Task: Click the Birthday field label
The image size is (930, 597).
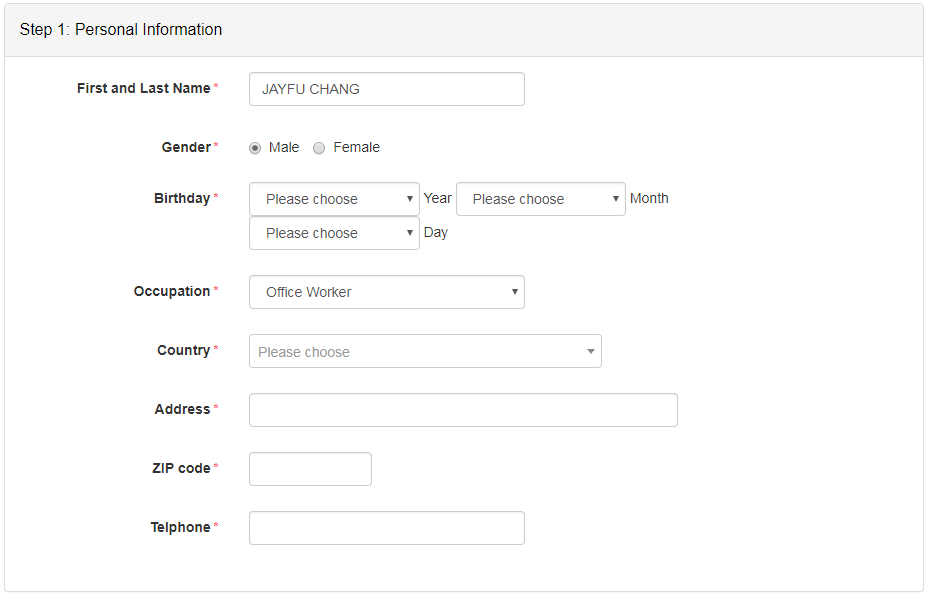Action: tap(182, 199)
